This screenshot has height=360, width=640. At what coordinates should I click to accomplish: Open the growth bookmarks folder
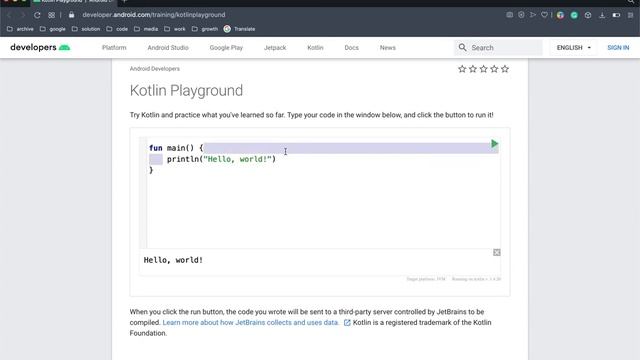coord(205,29)
